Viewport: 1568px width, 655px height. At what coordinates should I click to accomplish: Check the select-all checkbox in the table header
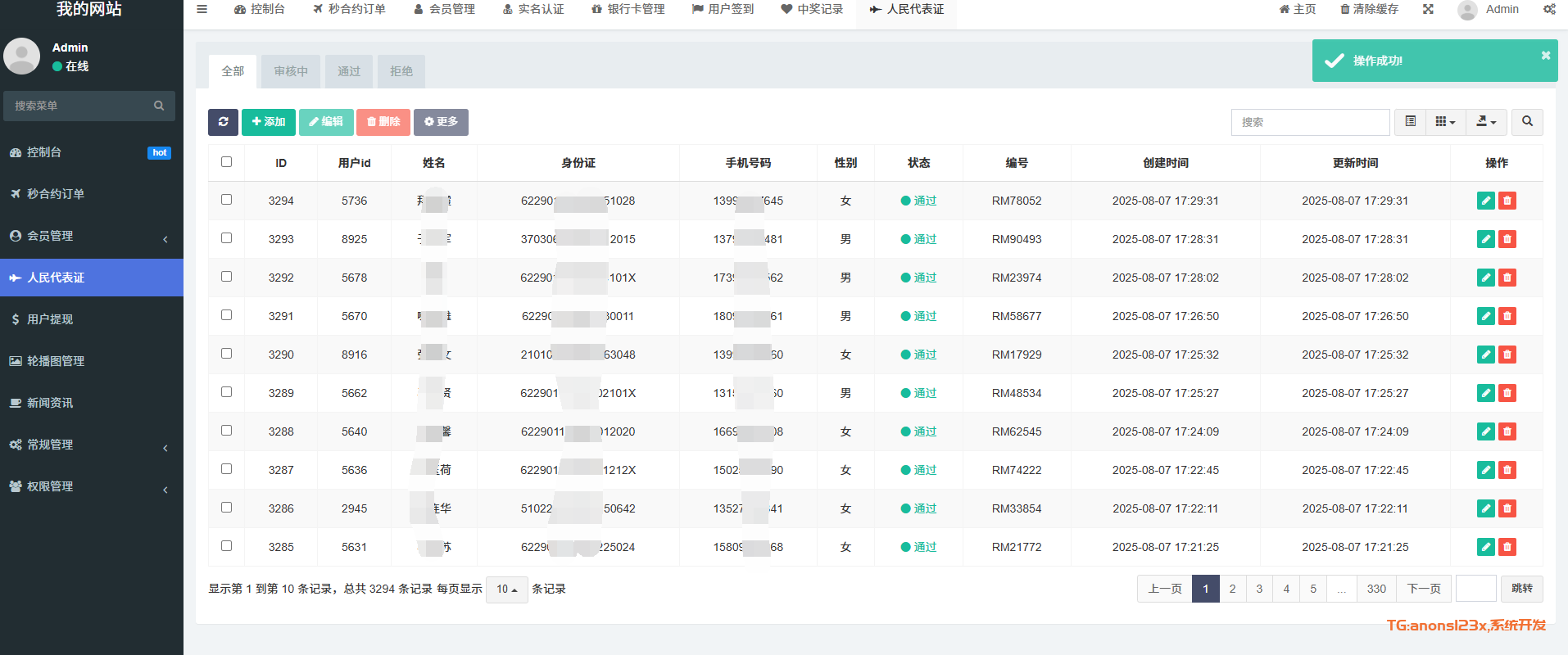tap(227, 162)
